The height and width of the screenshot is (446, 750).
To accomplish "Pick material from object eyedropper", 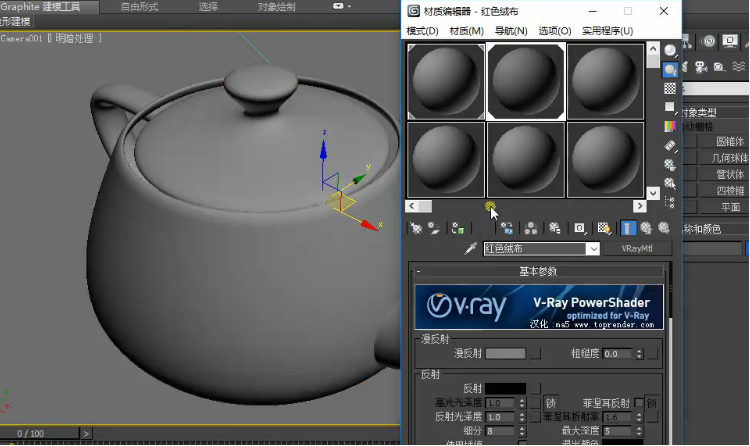I will 471,248.
